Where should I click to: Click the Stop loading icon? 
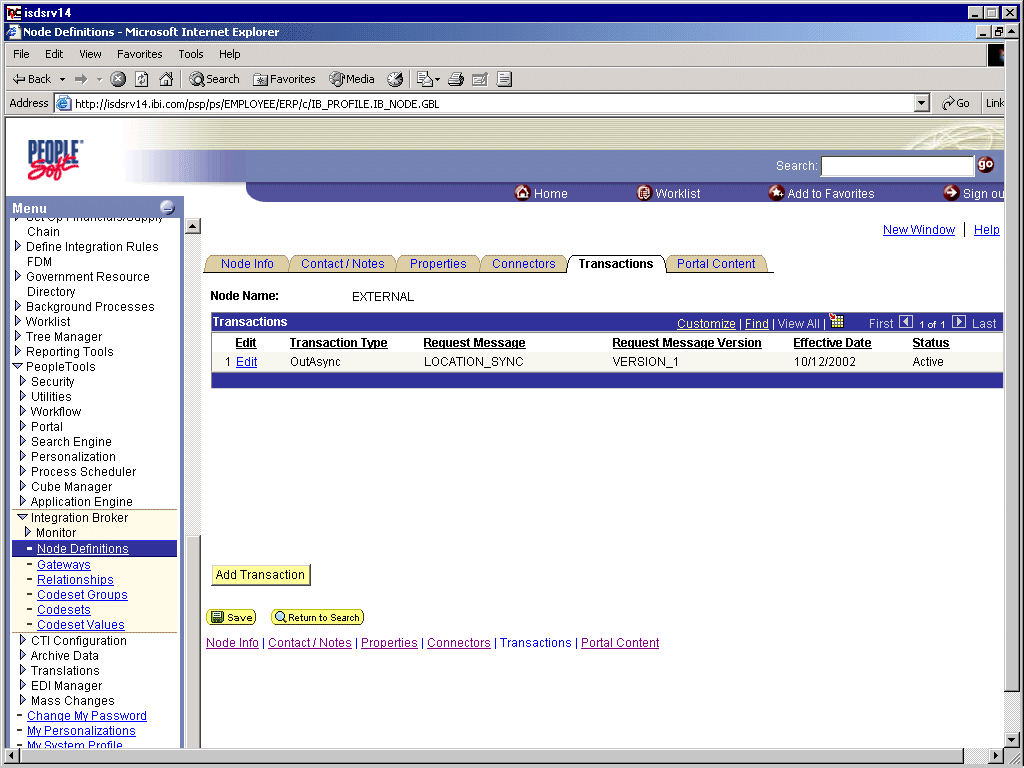coord(118,78)
